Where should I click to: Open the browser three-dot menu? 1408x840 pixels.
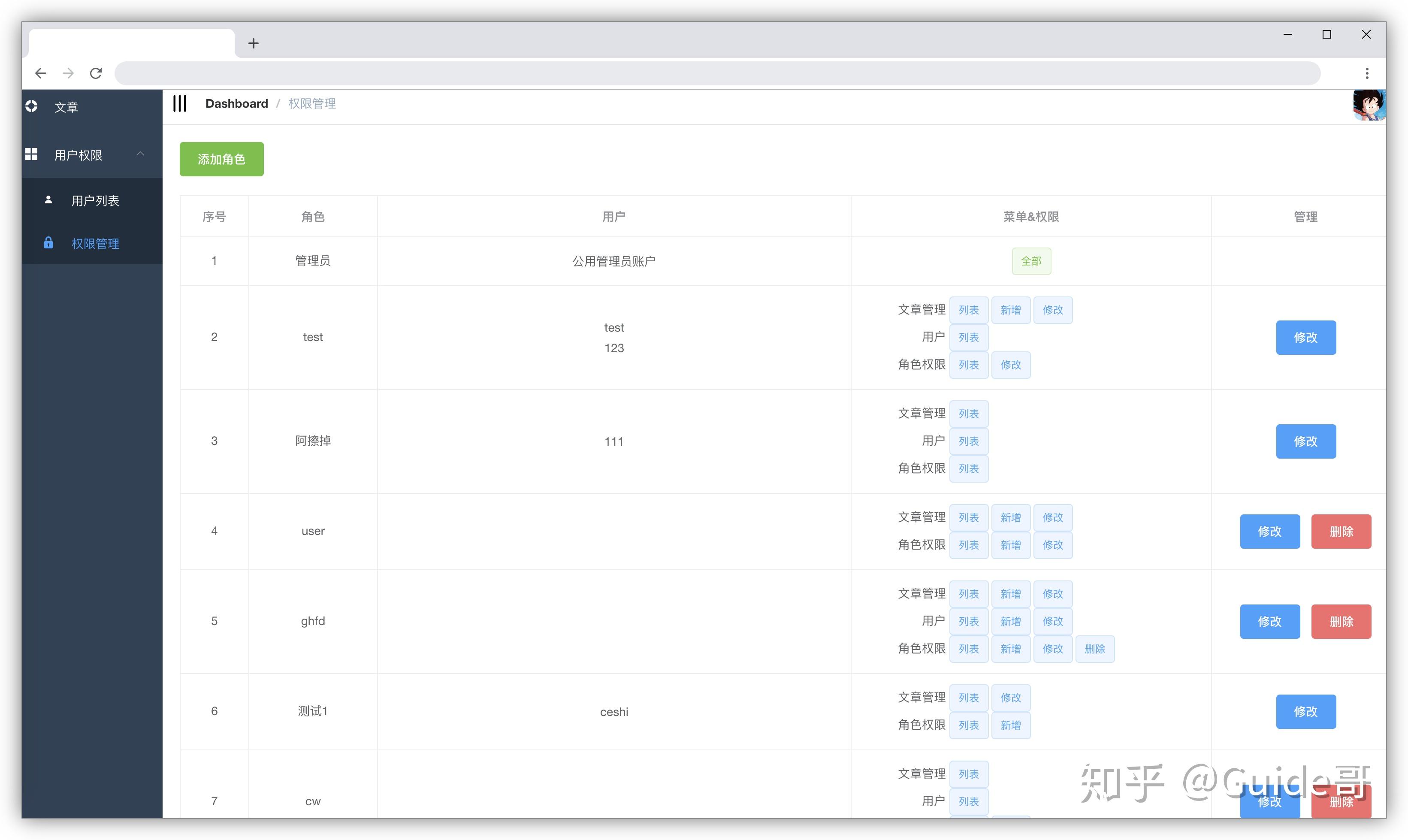point(1367,73)
